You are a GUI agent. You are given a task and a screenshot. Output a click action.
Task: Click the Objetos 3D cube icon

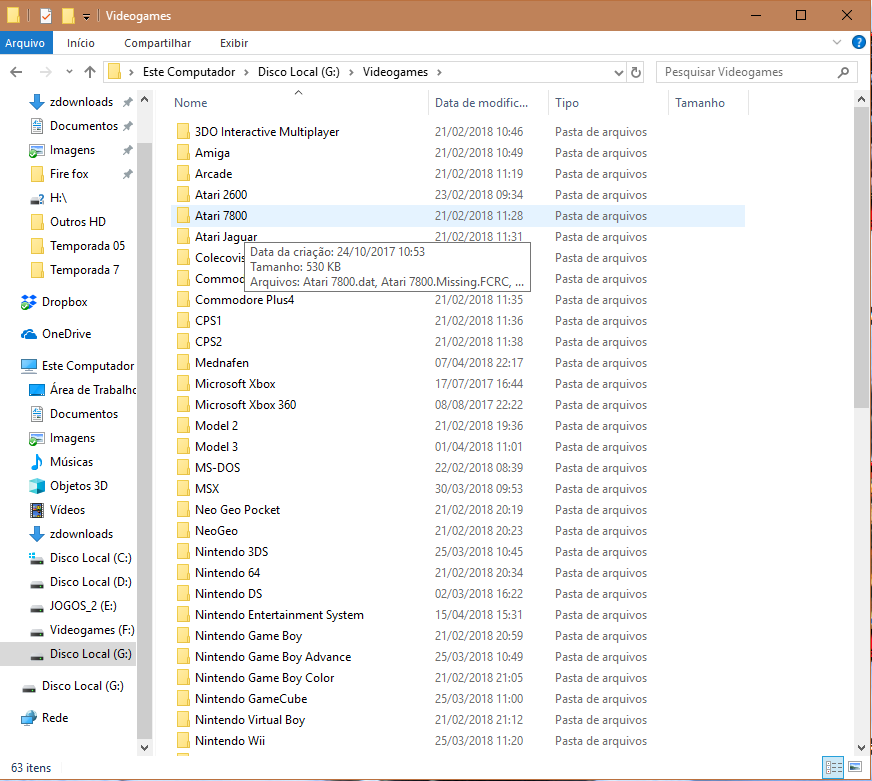click(37, 486)
